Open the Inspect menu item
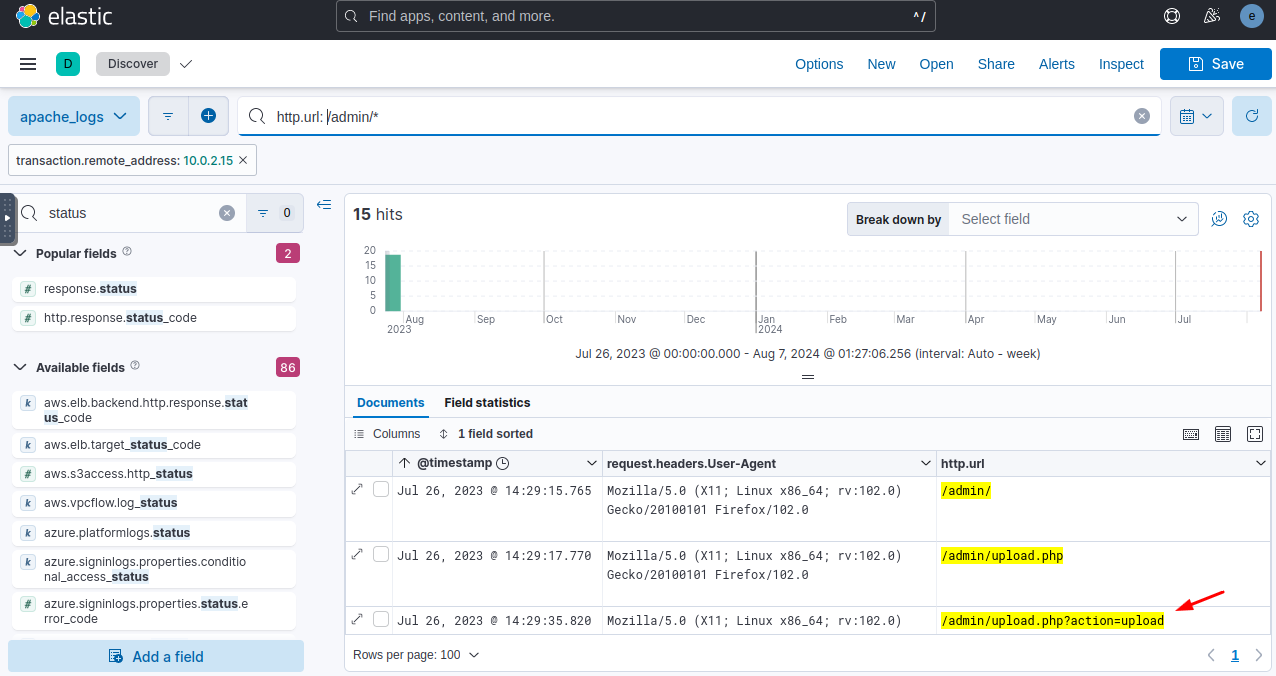1276x676 pixels. tap(1120, 64)
